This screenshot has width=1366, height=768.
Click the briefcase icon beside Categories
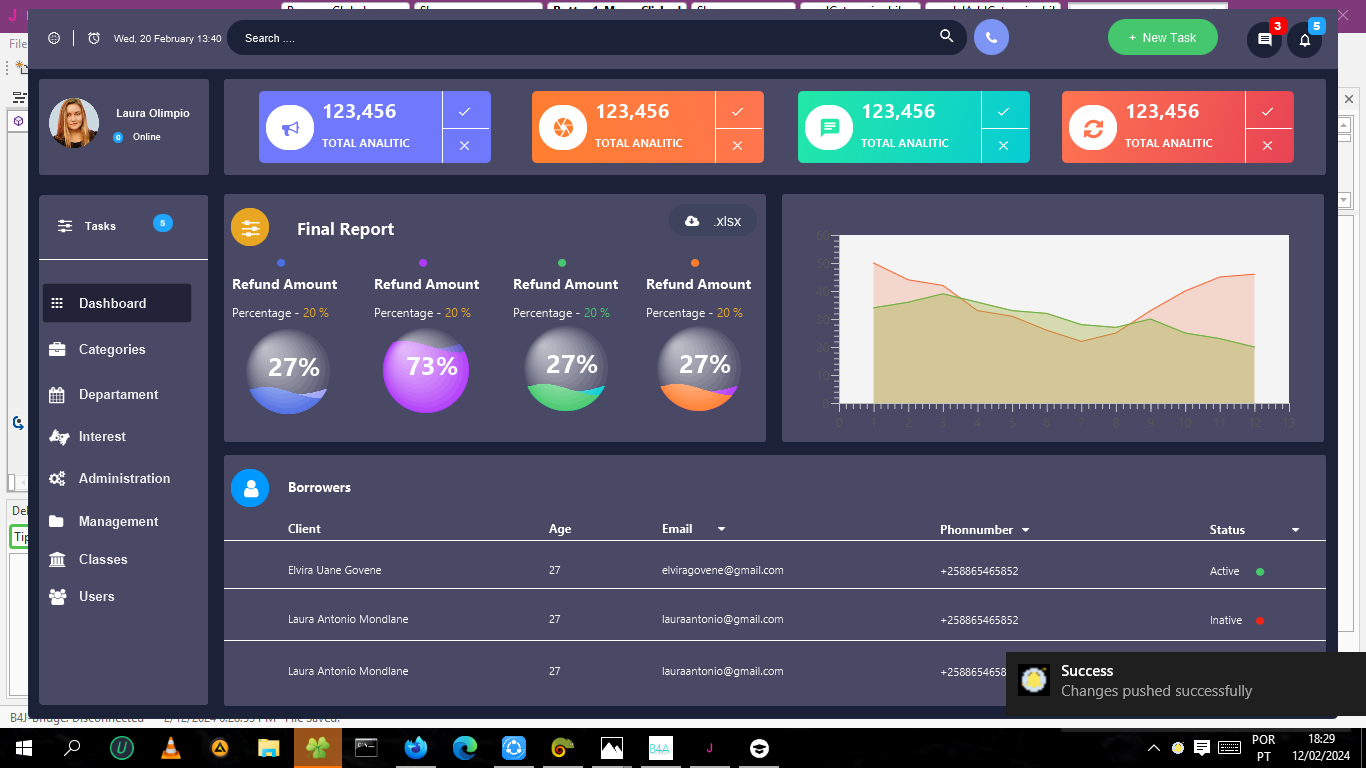(x=57, y=349)
